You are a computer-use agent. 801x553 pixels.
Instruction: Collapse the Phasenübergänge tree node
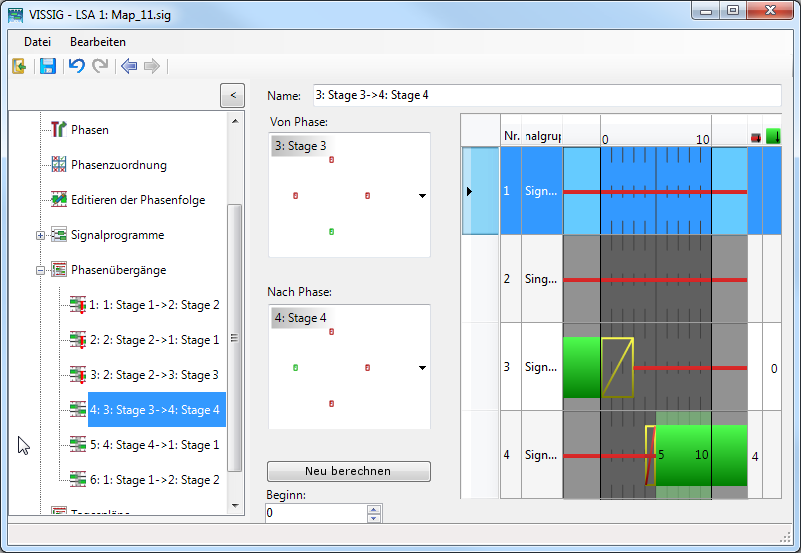40,270
